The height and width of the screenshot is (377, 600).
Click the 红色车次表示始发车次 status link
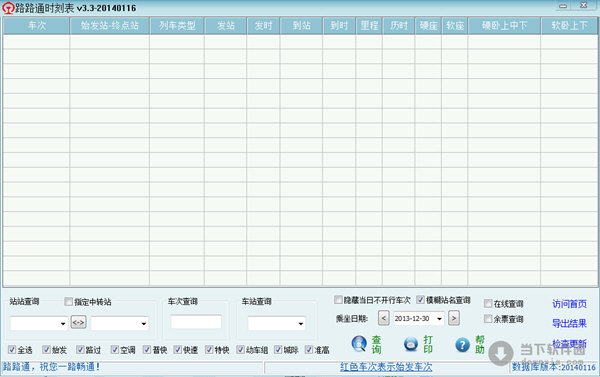point(386,367)
